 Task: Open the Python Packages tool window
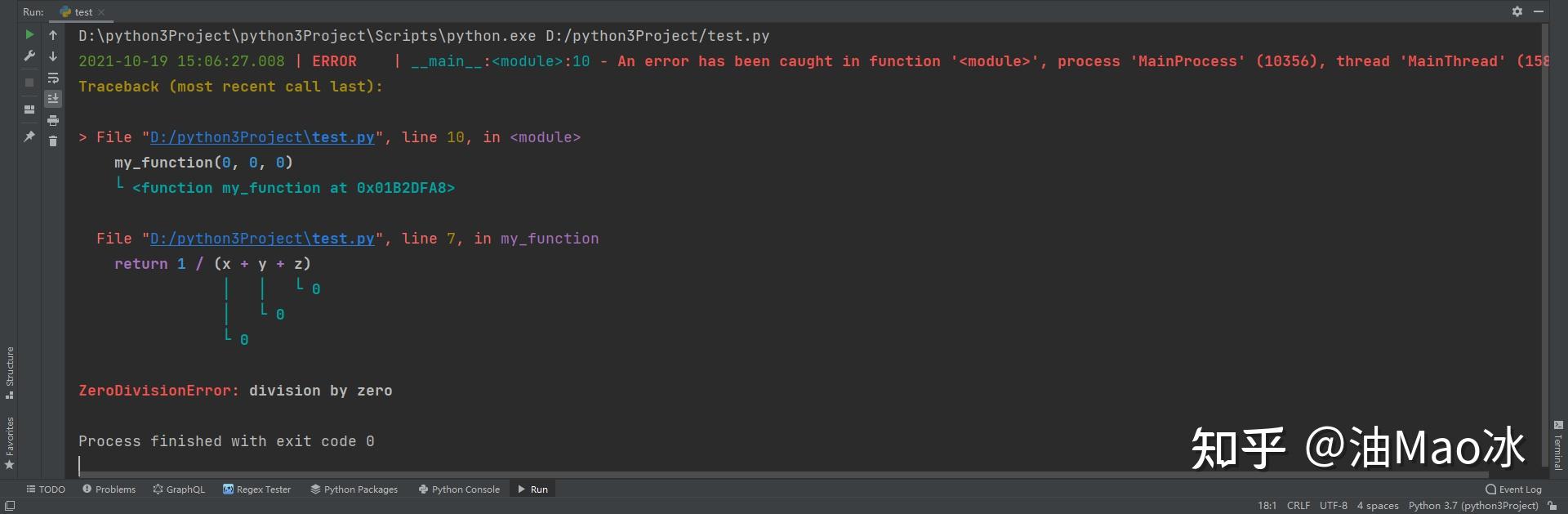tap(354, 489)
